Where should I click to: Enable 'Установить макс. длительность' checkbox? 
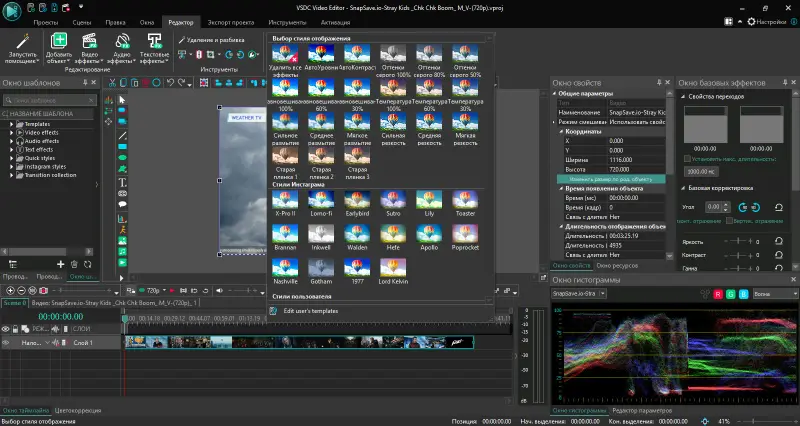click(x=687, y=159)
